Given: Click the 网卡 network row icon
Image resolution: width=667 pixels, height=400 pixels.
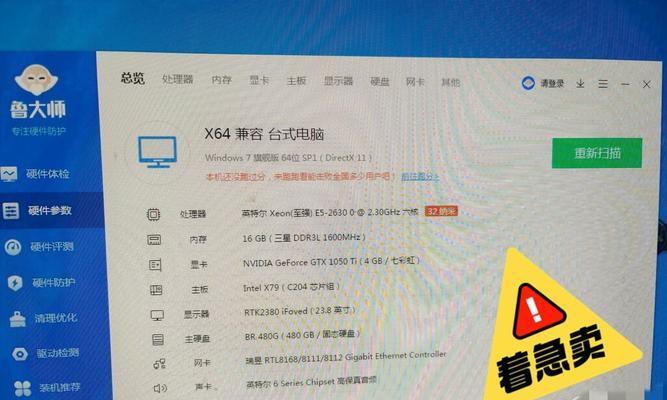Looking at the screenshot, I should point(160,364).
